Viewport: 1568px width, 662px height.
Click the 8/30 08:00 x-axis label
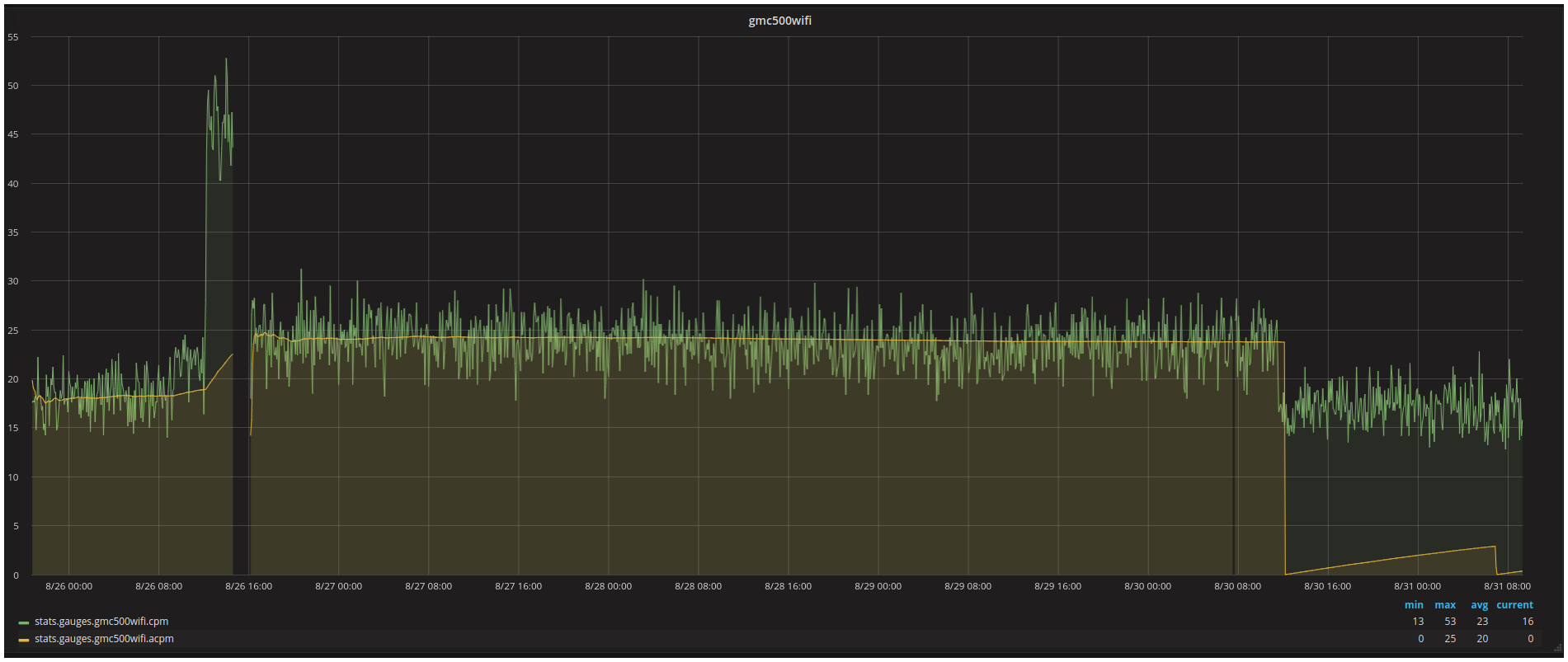(1238, 586)
